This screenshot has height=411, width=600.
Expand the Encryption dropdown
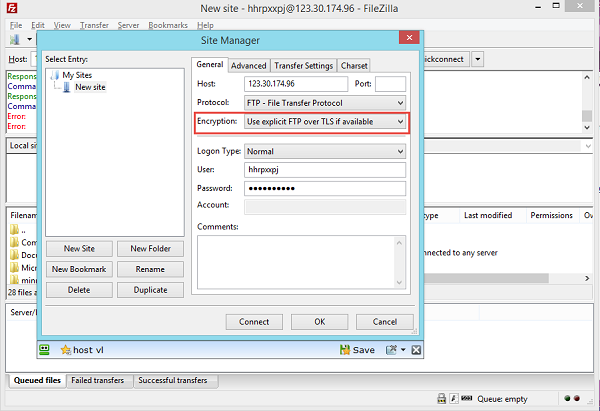pos(400,122)
